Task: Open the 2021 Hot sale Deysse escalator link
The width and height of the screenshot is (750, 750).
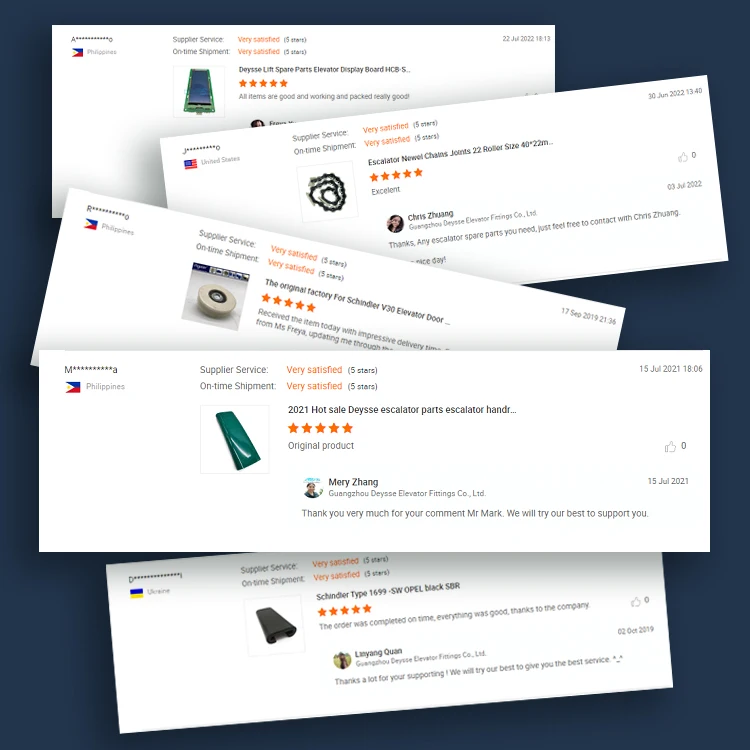Action: click(x=402, y=409)
